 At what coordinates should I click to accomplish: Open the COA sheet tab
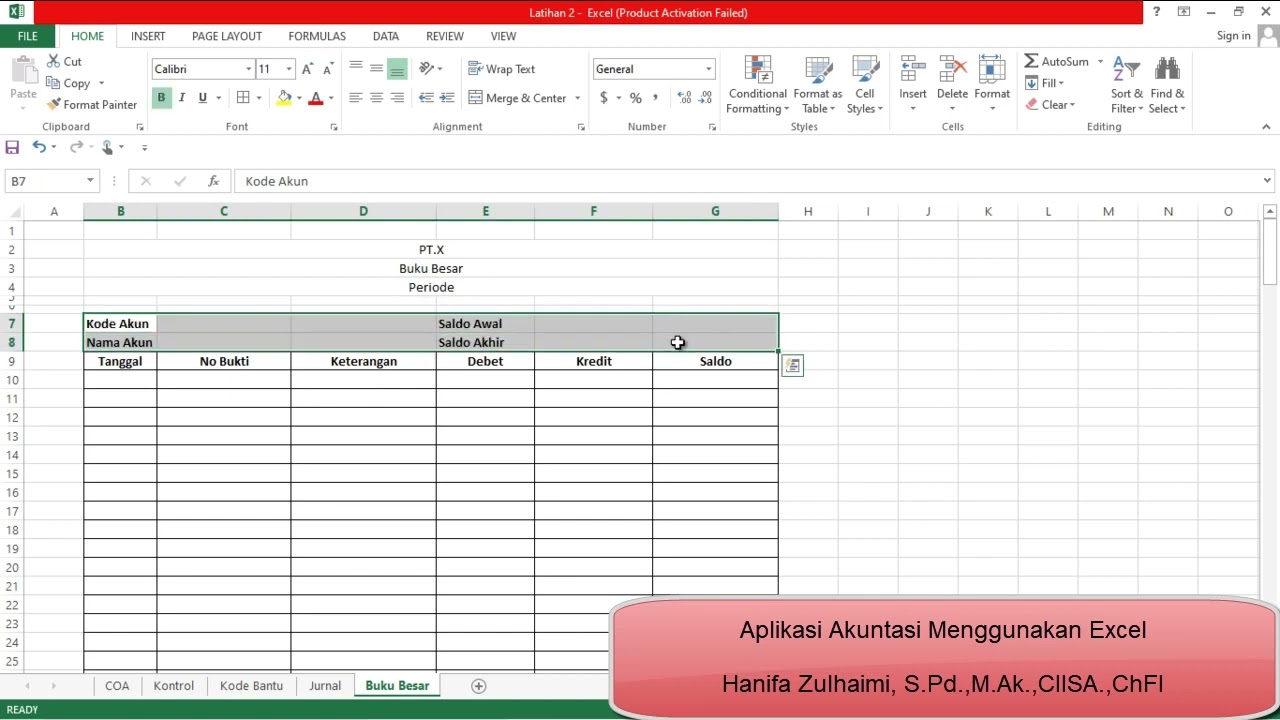(x=117, y=686)
